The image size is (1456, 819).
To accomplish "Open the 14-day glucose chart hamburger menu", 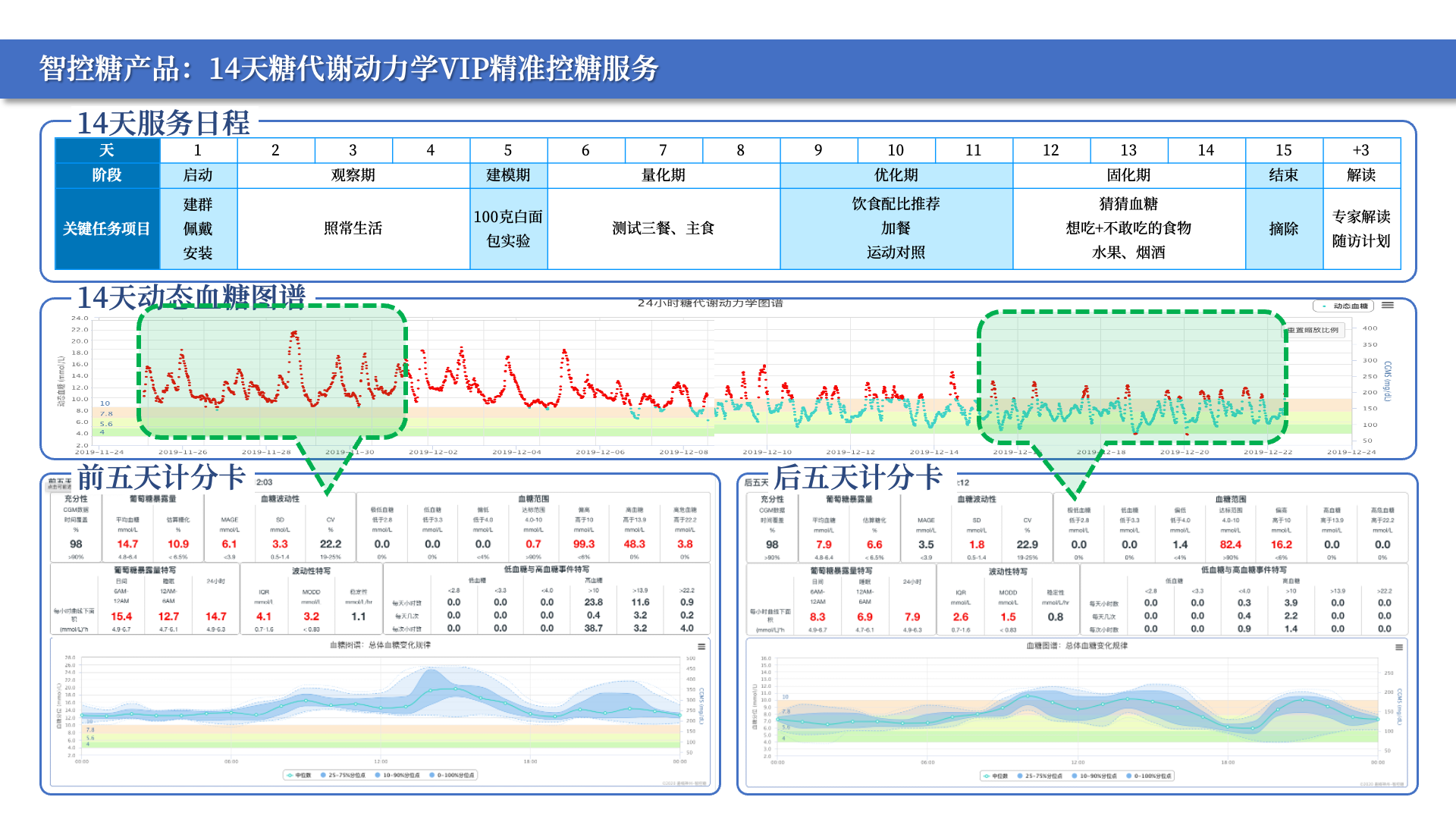I will [x=1387, y=305].
